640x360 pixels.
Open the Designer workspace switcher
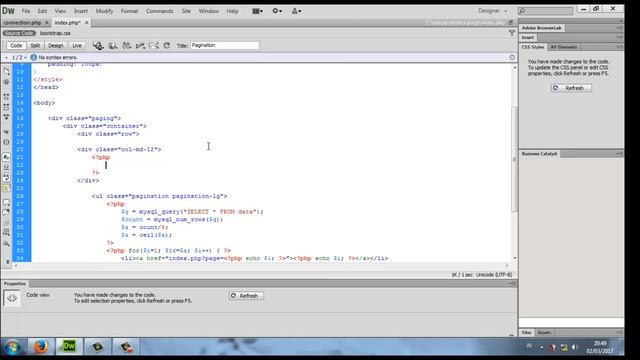pyautogui.click(x=492, y=11)
